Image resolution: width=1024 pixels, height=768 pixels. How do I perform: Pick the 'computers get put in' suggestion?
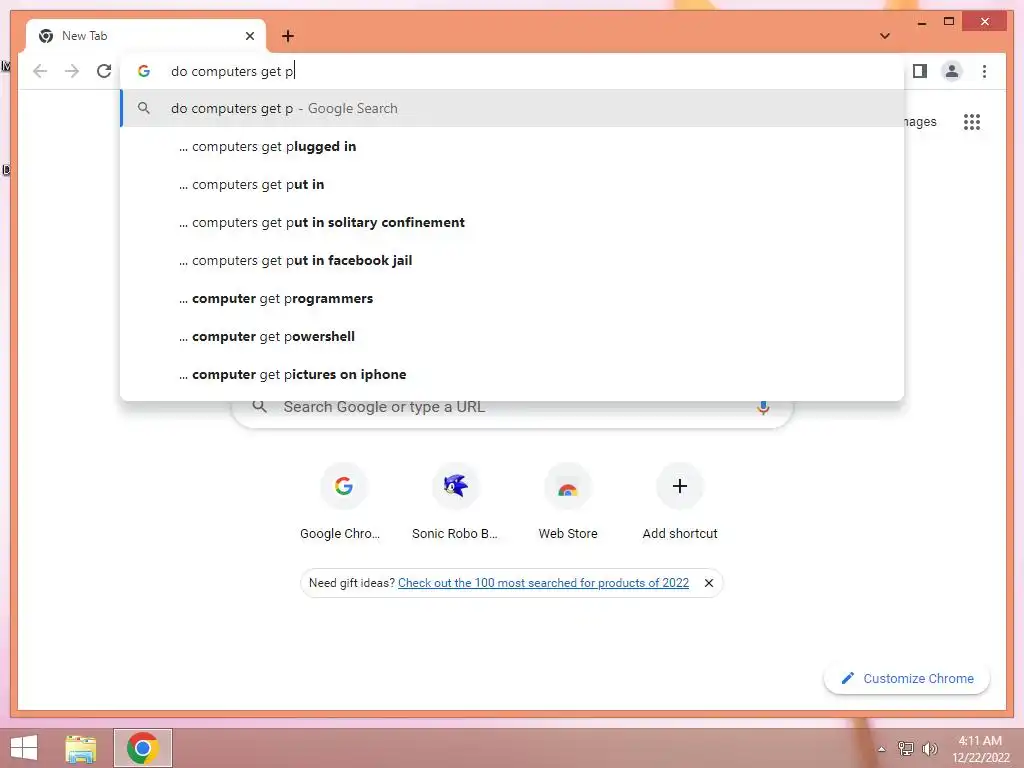(x=512, y=184)
